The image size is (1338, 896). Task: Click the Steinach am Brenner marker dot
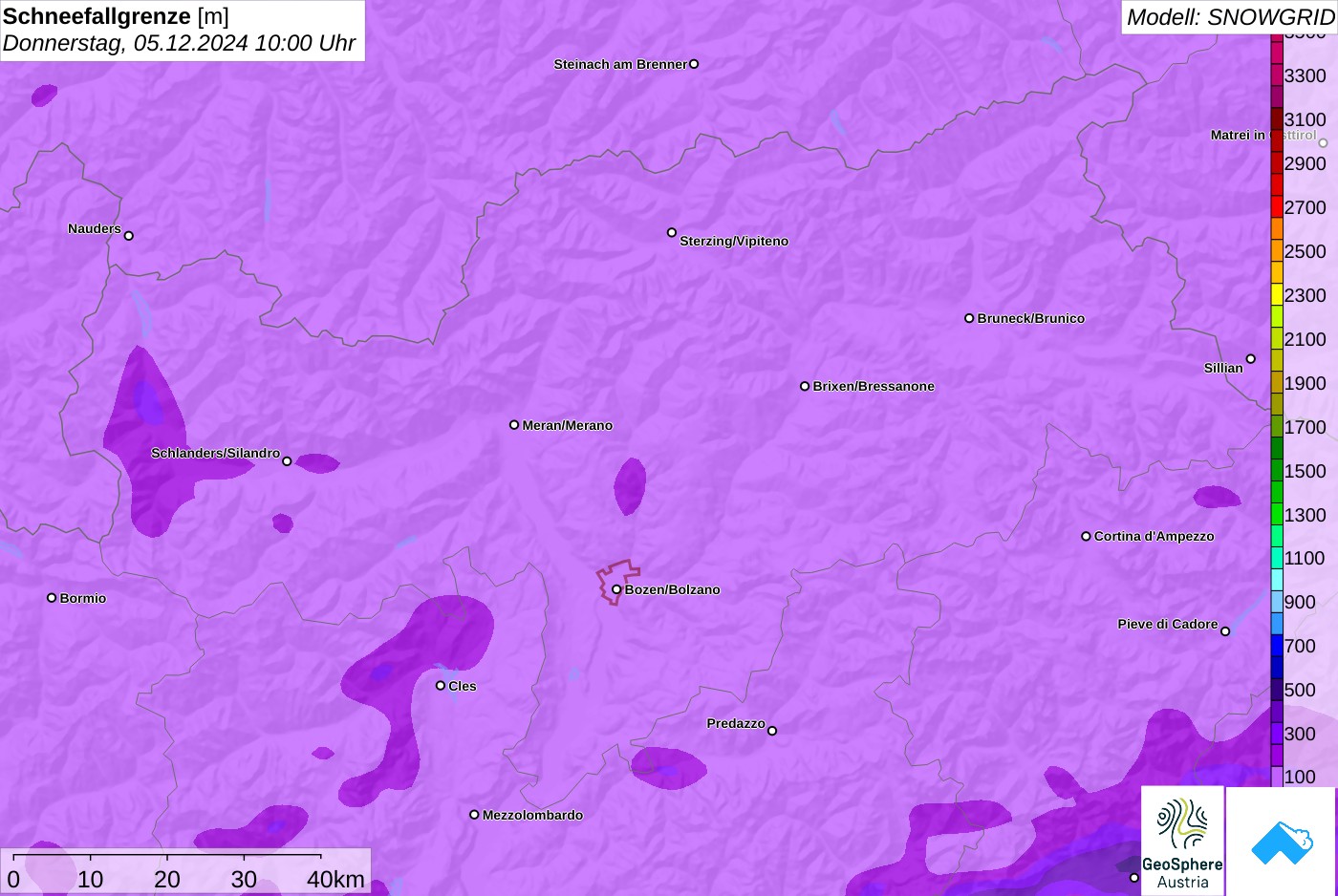[694, 64]
